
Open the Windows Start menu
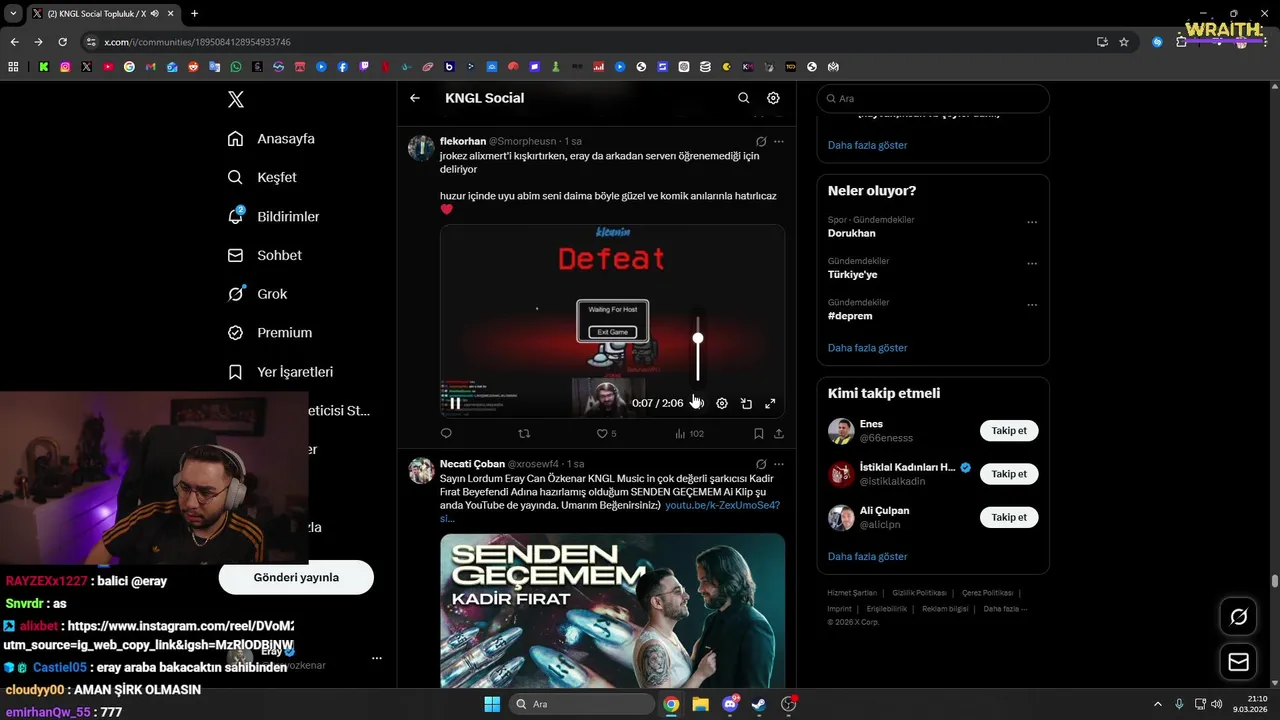pos(492,704)
